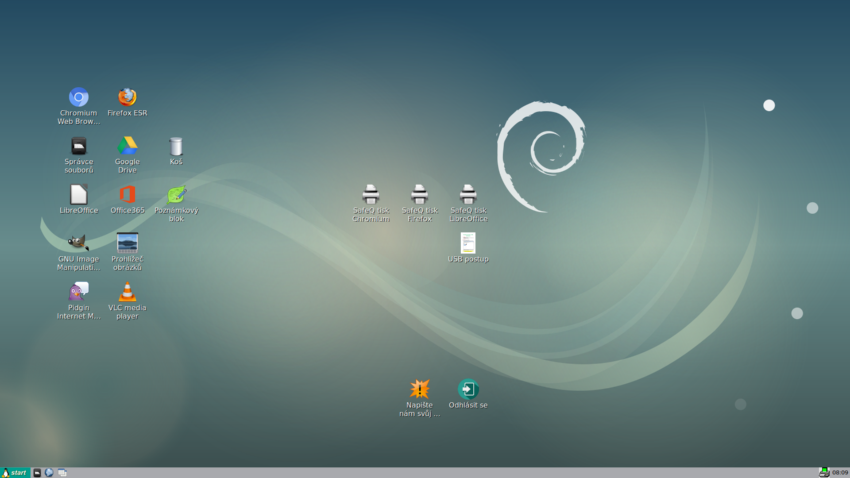The image size is (850, 478).
Task: Open the start menu in the taskbar
Action: [x=14, y=472]
